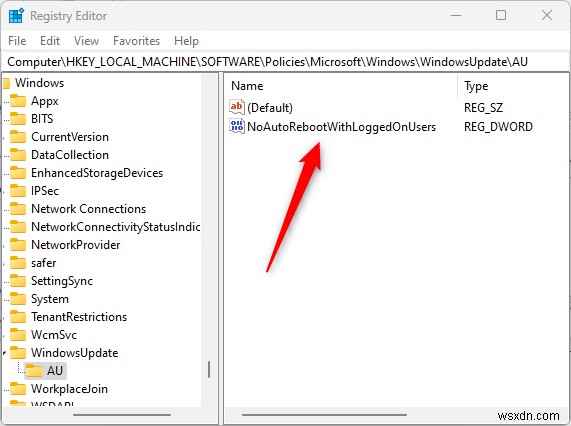Click the tree pane vertical scrollbar thumb

pyautogui.click(x=209, y=370)
